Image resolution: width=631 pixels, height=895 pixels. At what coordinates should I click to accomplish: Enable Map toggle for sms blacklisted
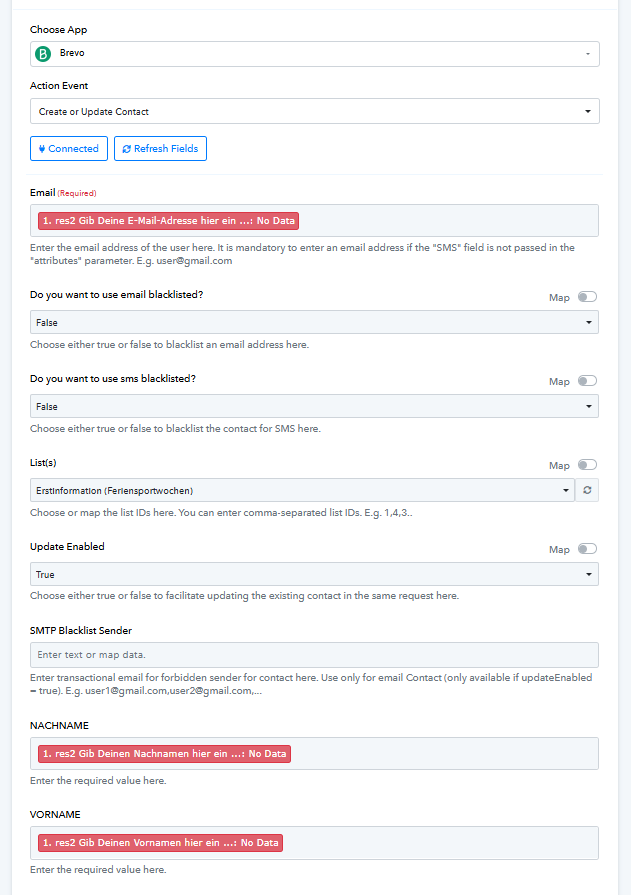[586, 381]
